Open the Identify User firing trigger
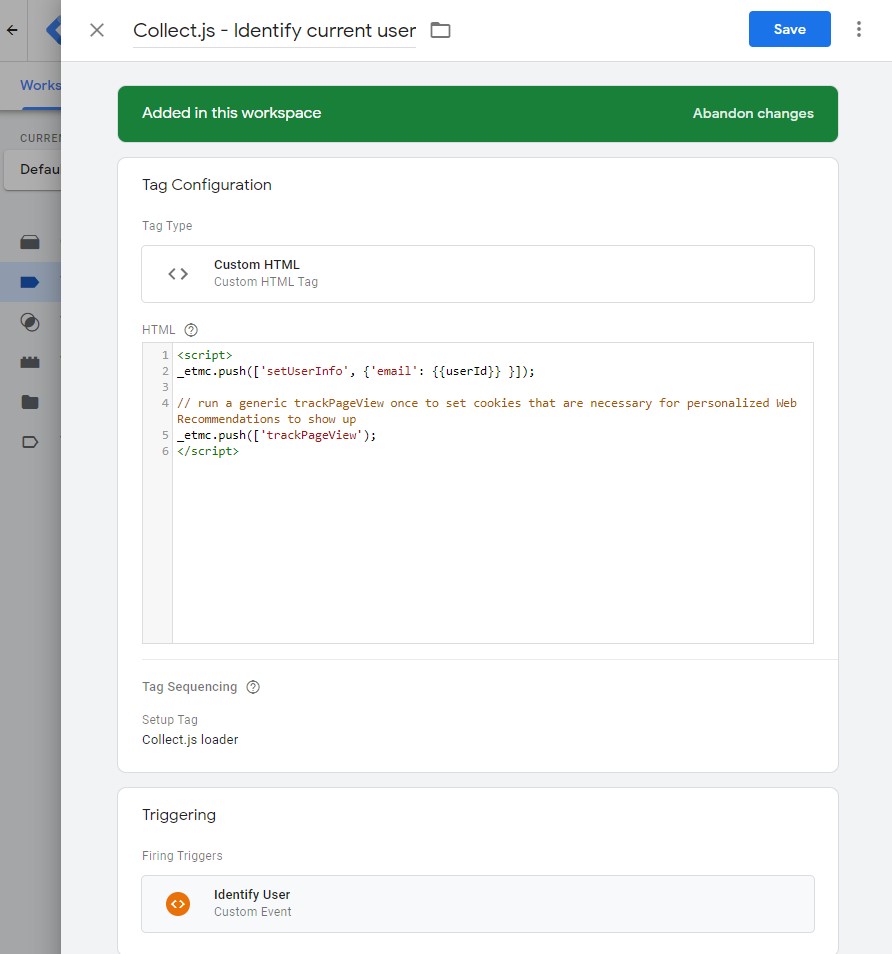 [478, 904]
